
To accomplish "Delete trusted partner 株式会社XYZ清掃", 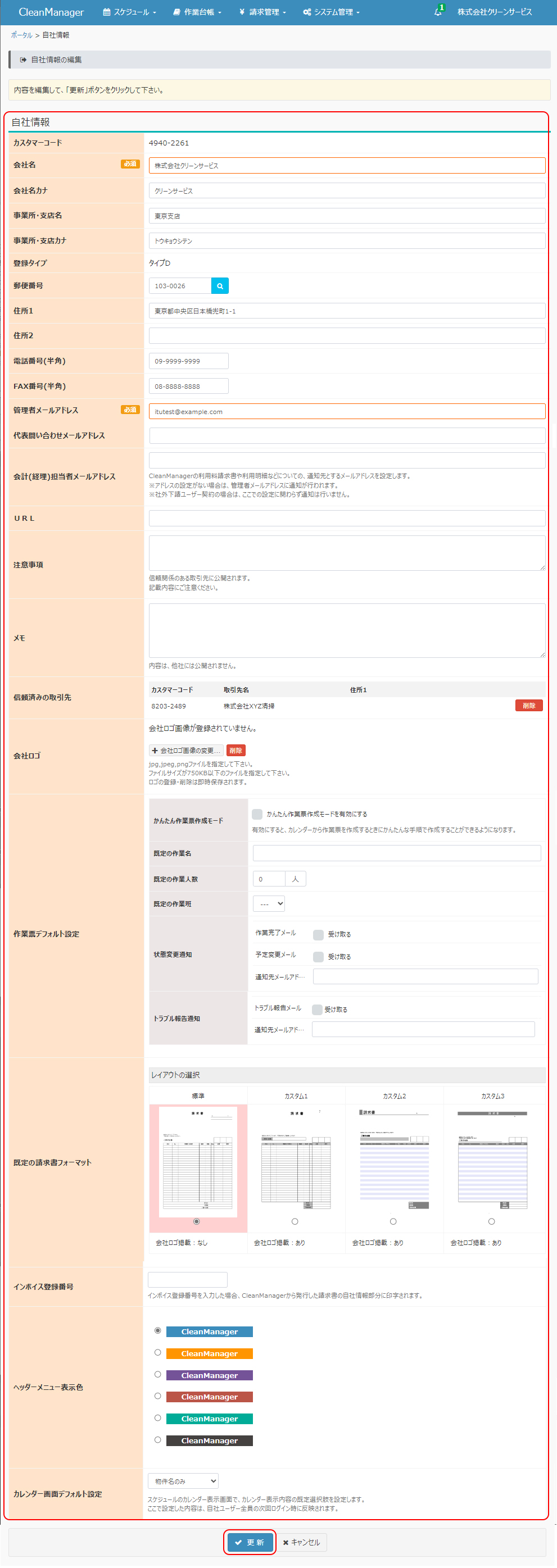I will pyautogui.click(x=528, y=706).
